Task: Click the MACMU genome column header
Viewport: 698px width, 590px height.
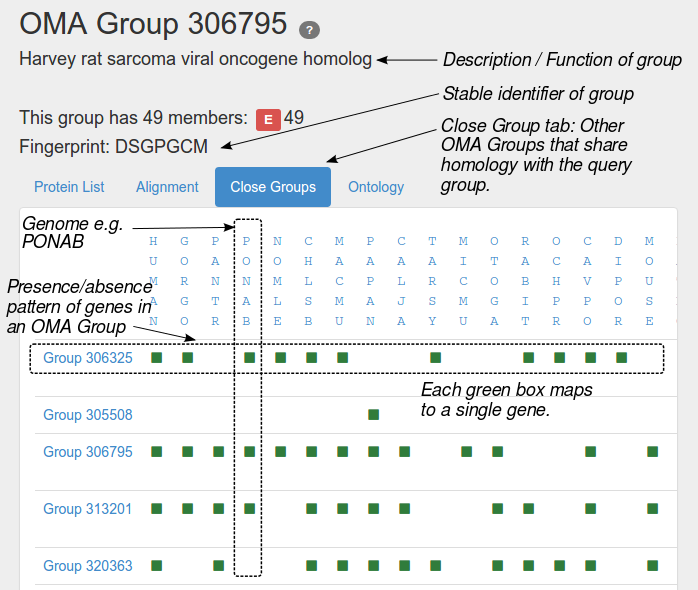Action: point(339,281)
